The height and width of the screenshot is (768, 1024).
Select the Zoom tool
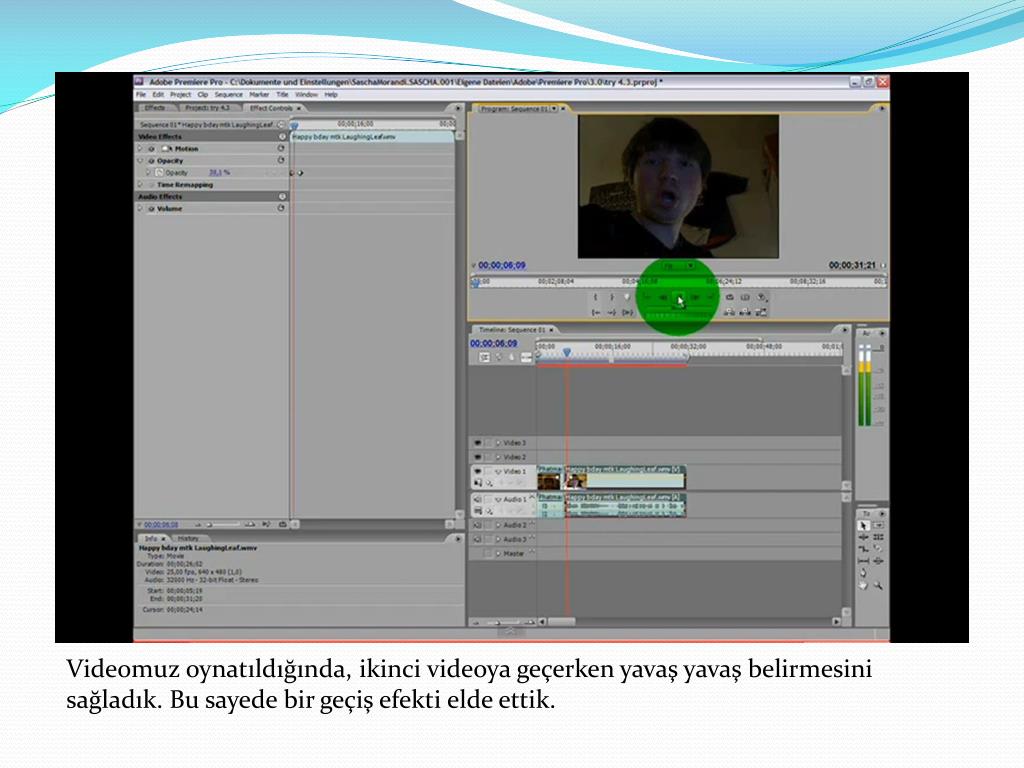click(x=878, y=586)
